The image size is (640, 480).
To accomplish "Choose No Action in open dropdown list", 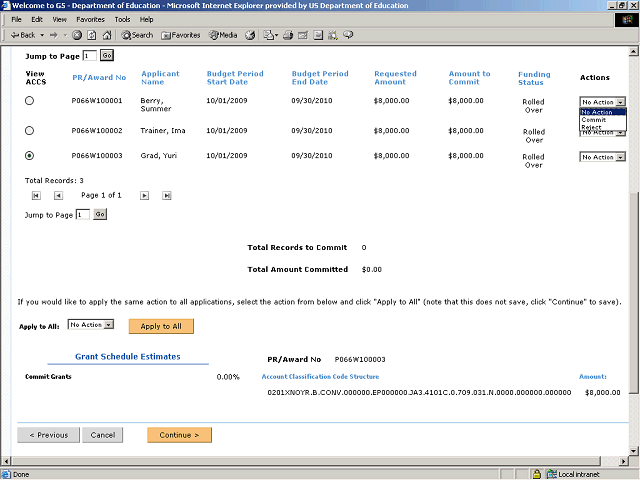I will (603, 112).
